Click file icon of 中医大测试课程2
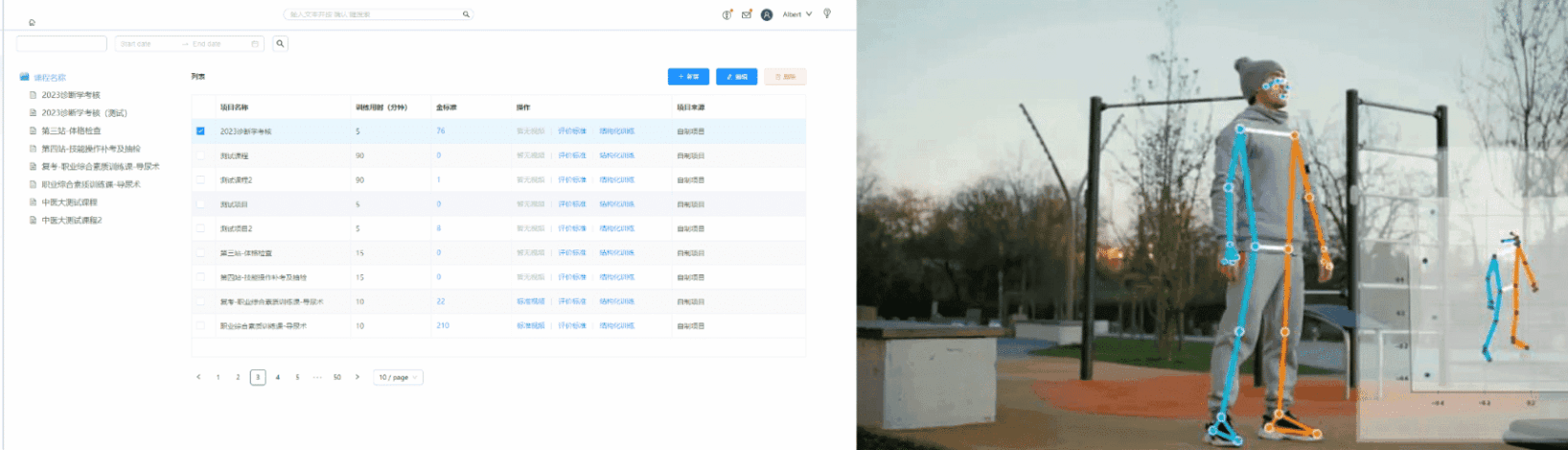 pos(34,220)
